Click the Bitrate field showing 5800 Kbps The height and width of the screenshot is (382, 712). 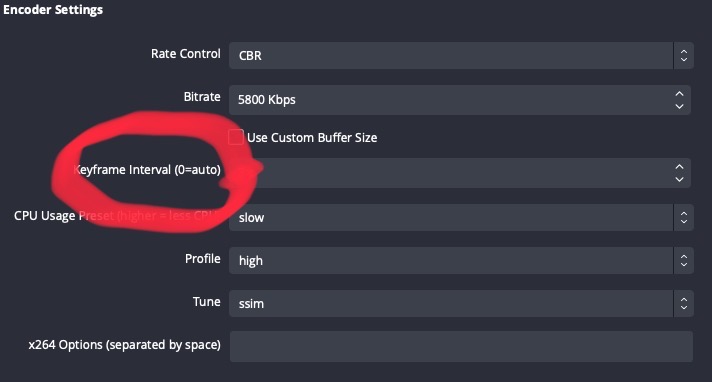pos(460,100)
